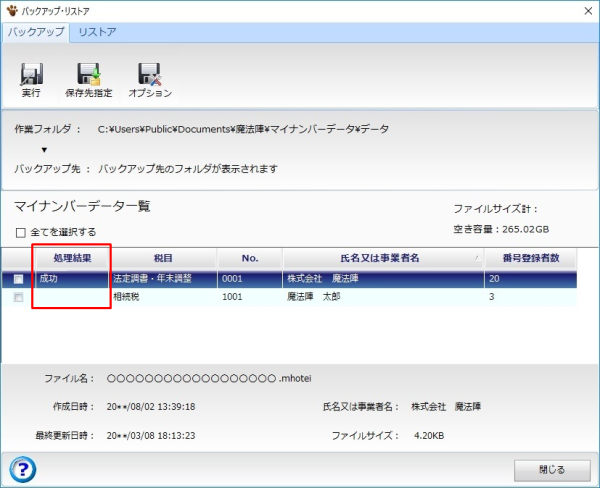Tick the checkbox for row 0001

click(19, 279)
